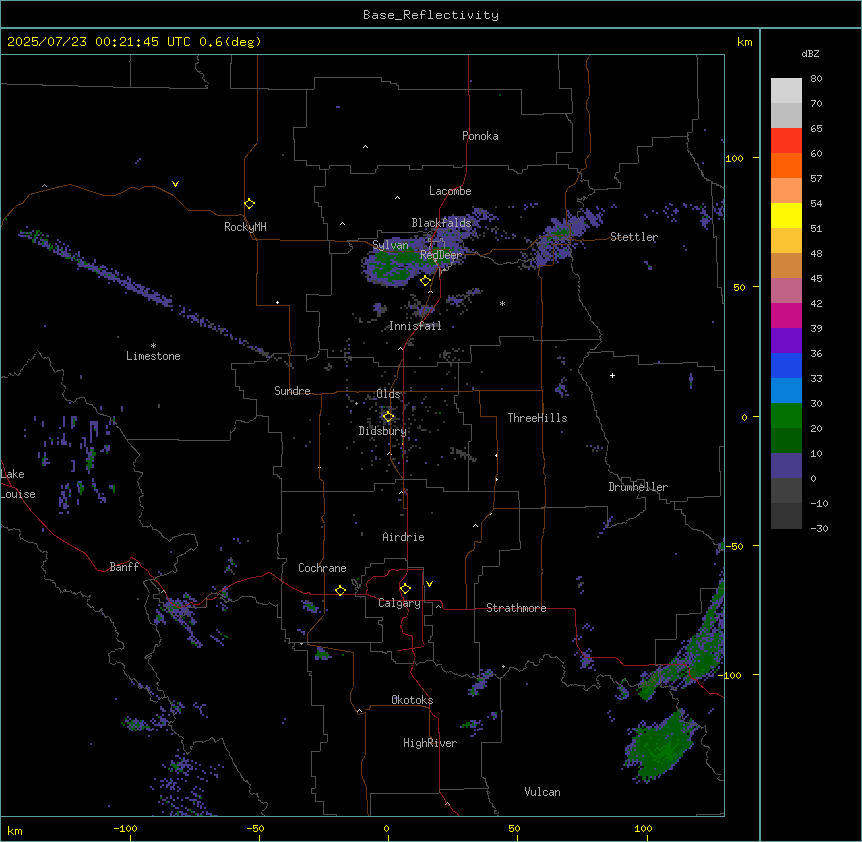
Task: Click the Airdrie label
Action: [403, 537]
